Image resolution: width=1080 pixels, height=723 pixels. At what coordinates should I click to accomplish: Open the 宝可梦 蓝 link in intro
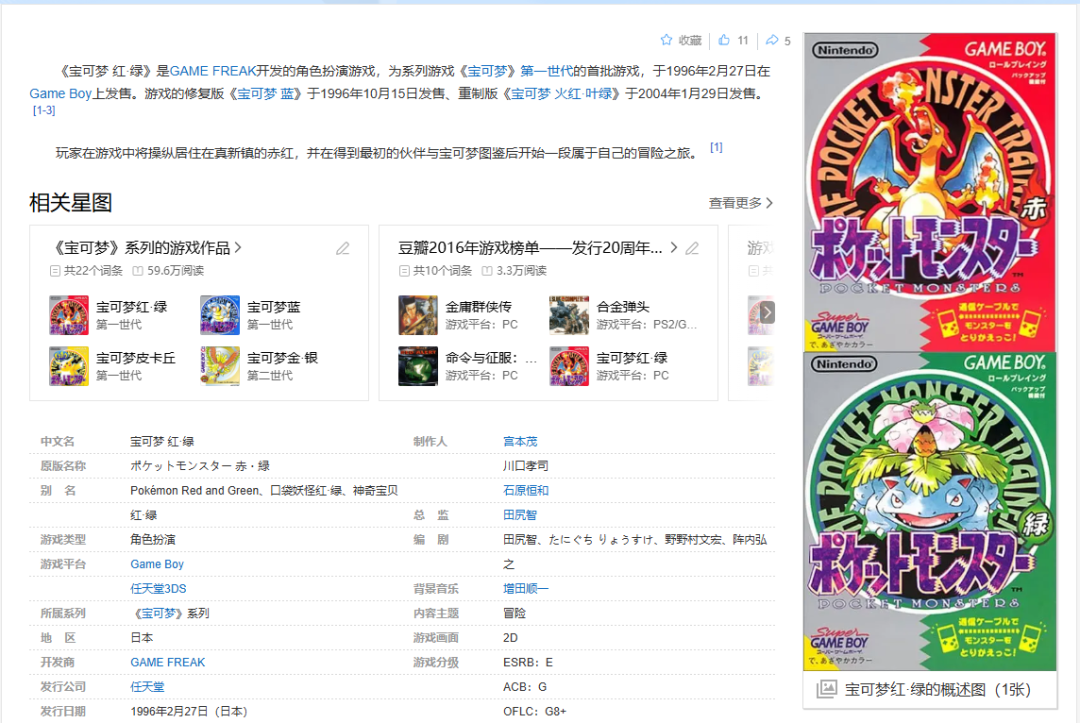click(x=266, y=94)
